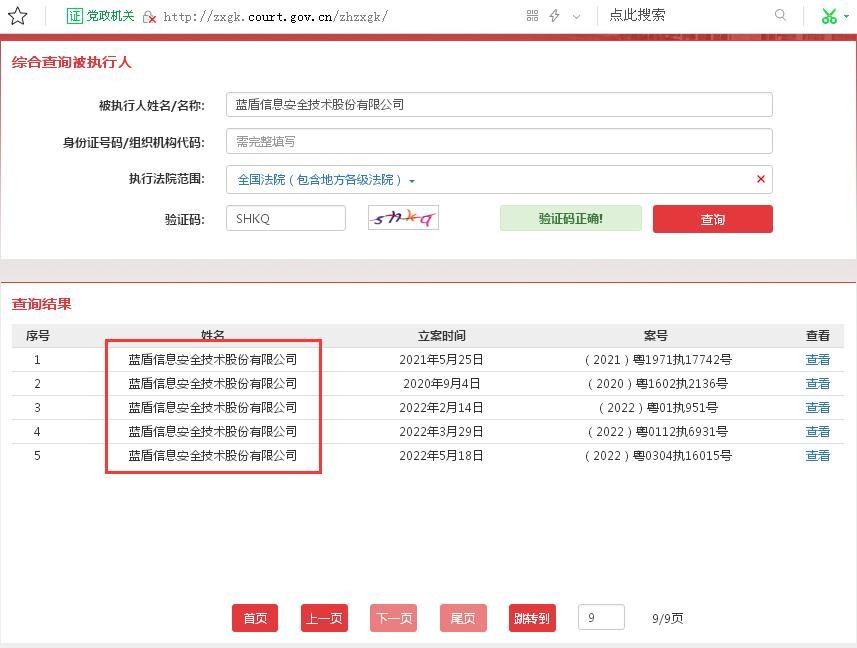Click the URL address text field
This screenshot has height=648, width=857.
[275, 17]
